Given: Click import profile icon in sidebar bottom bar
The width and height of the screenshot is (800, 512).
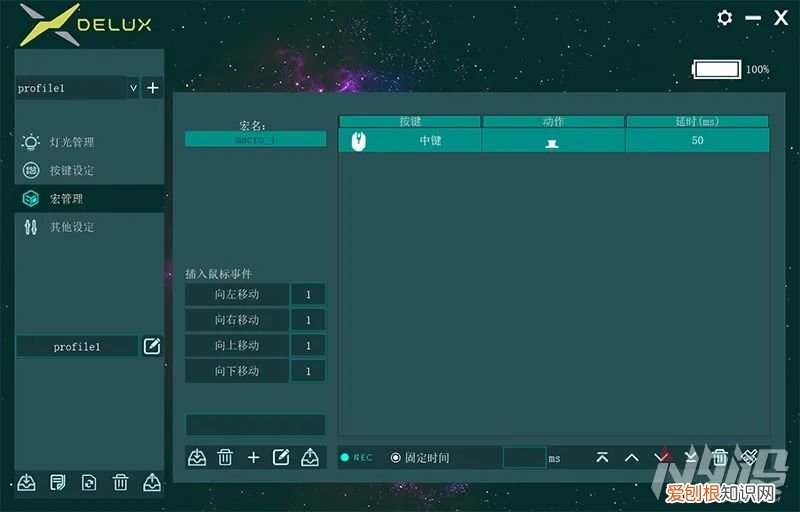Looking at the screenshot, I should (27, 482).
